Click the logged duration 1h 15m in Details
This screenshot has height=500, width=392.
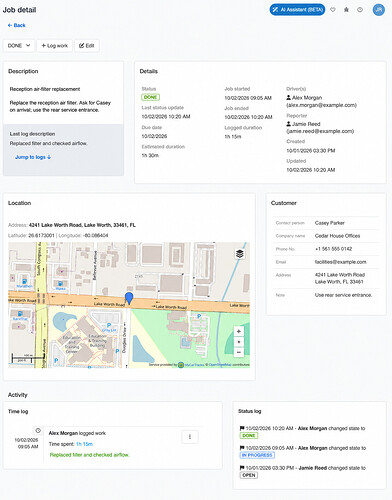[x=233, y=136]
